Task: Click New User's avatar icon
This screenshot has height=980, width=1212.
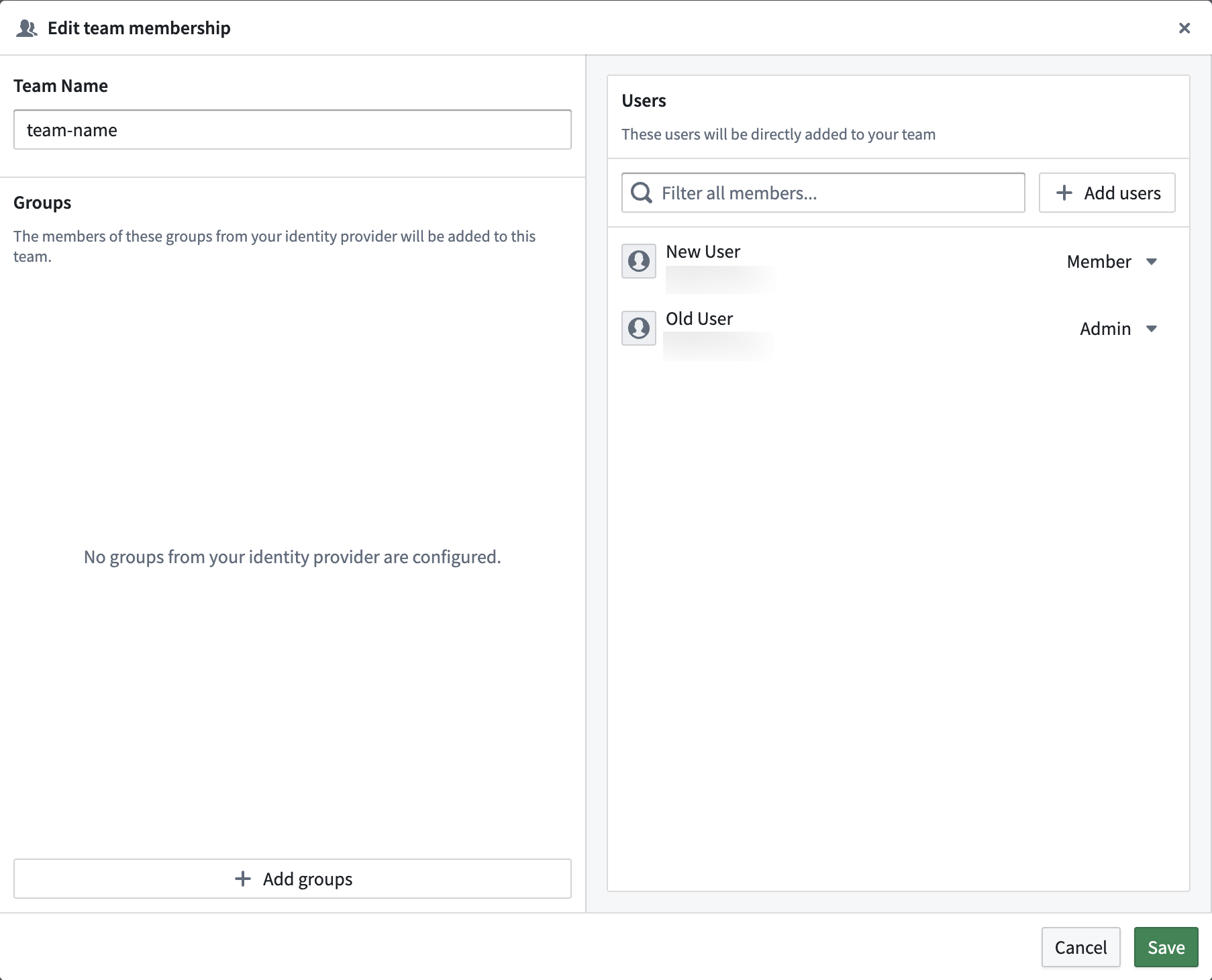Action: pos(639,261)
